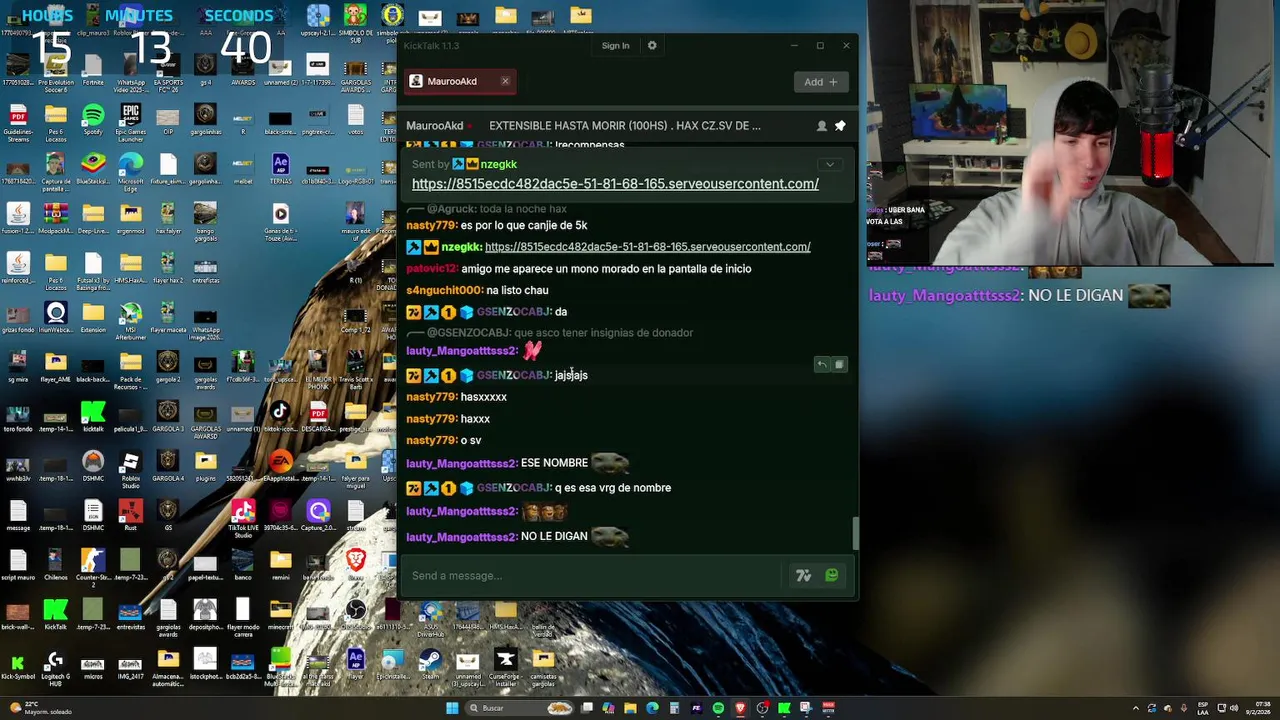The width and height of the screenshot is (1280, 720).
Task: Select argenmod folder on desktop
Action: pos(130,219)
